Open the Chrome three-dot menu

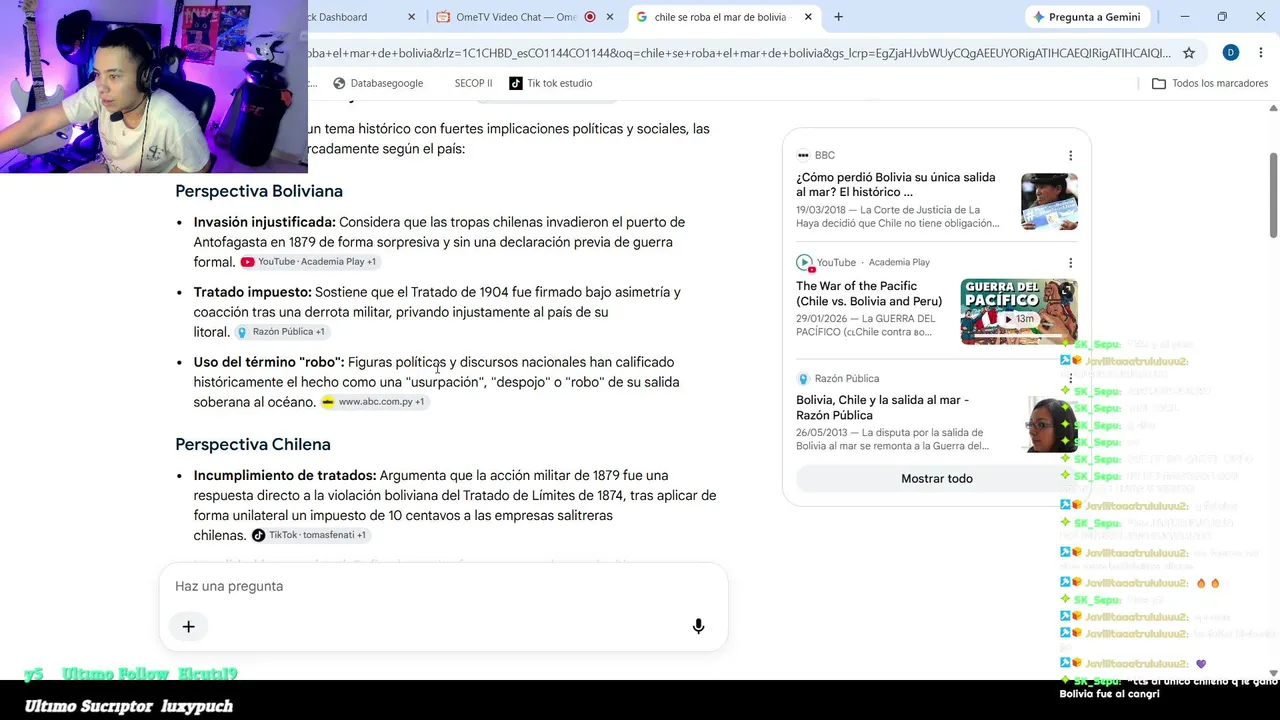coord(1260,53)
